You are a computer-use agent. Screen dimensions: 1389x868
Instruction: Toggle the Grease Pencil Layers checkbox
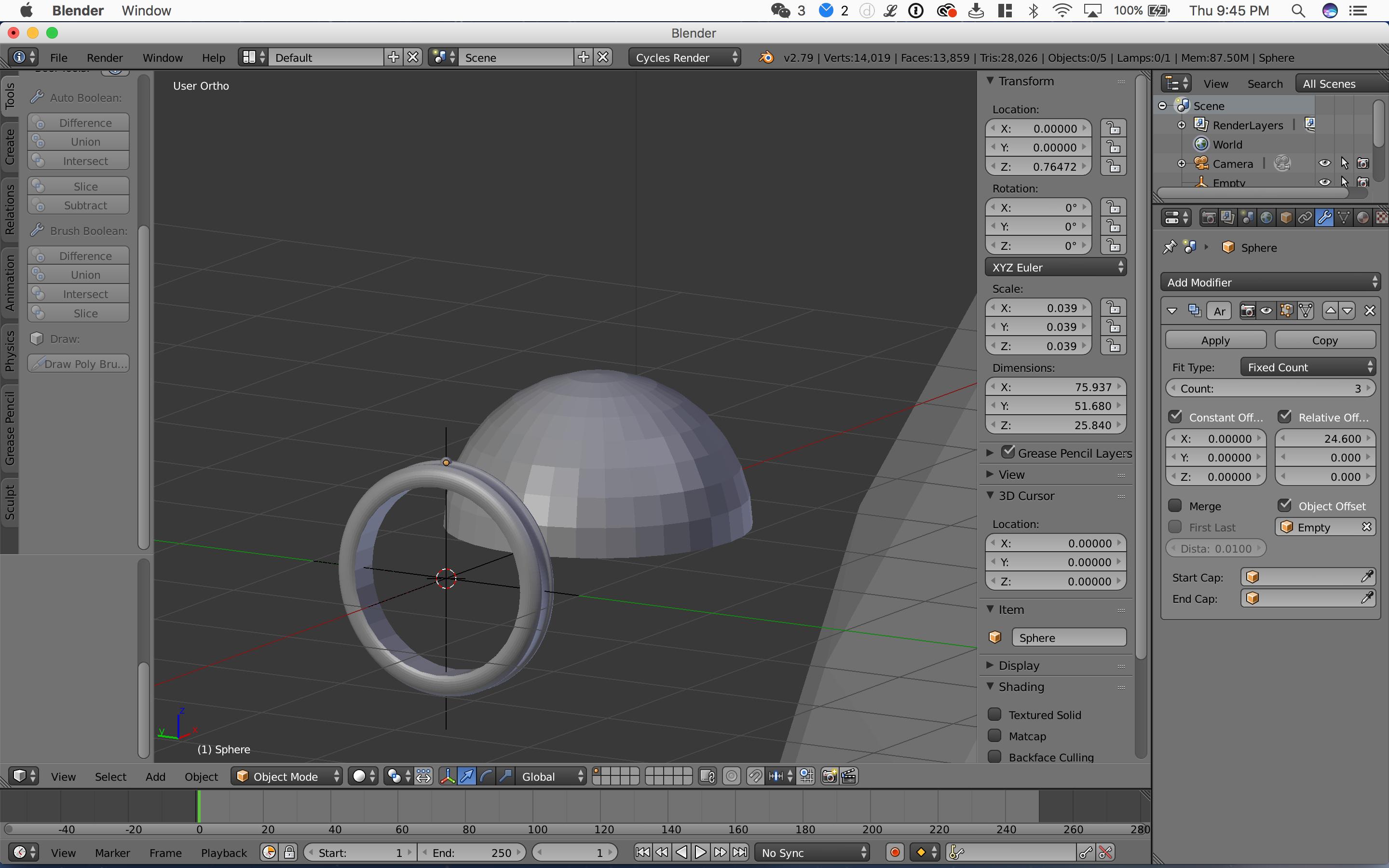pyautogui.click(x=1008, y=452)
